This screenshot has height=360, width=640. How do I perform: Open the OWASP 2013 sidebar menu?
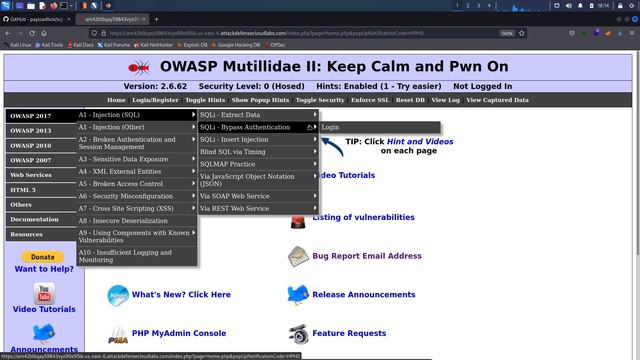click(x=41, y=131)
